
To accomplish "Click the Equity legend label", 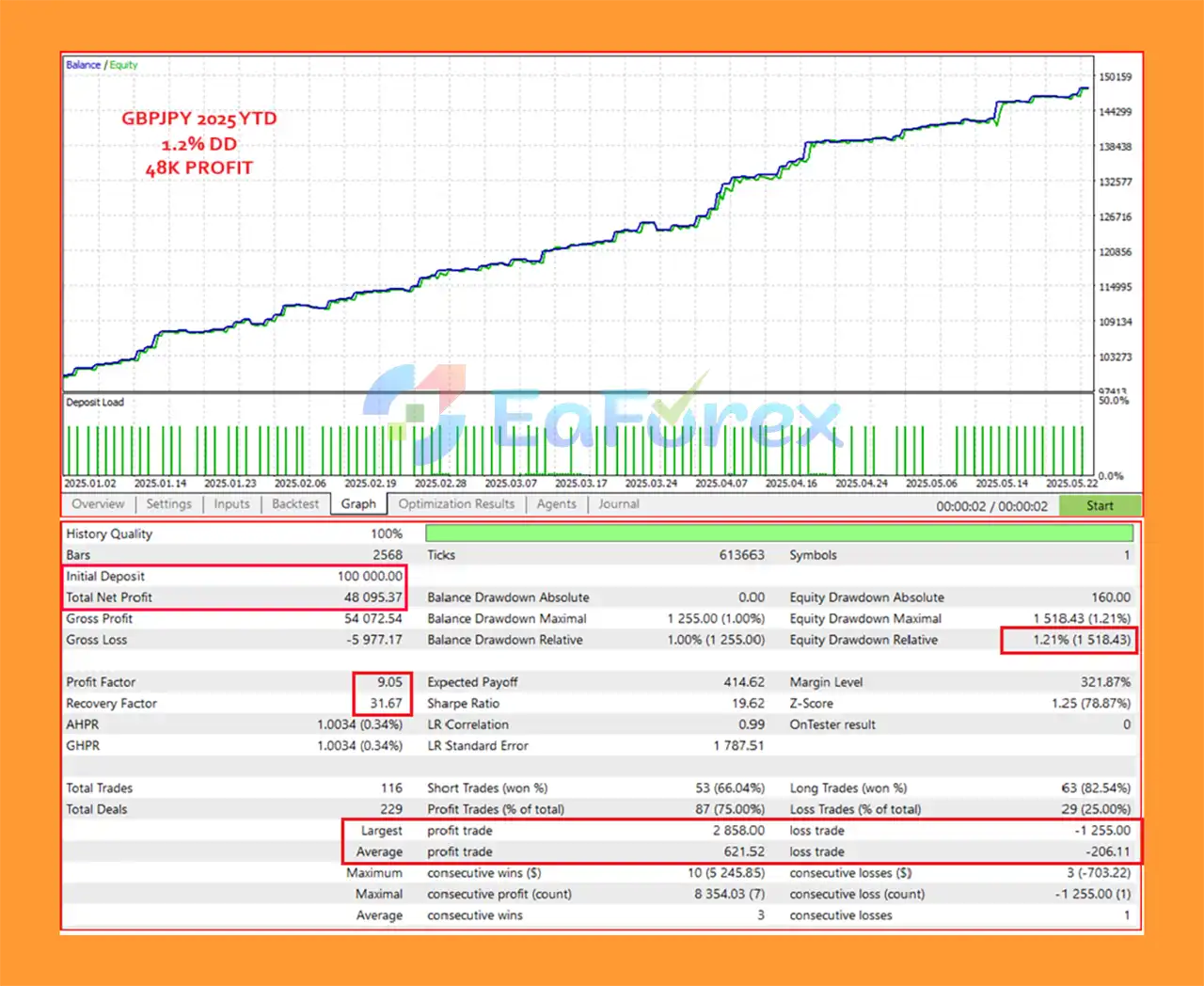I will (x=124, y=65).
